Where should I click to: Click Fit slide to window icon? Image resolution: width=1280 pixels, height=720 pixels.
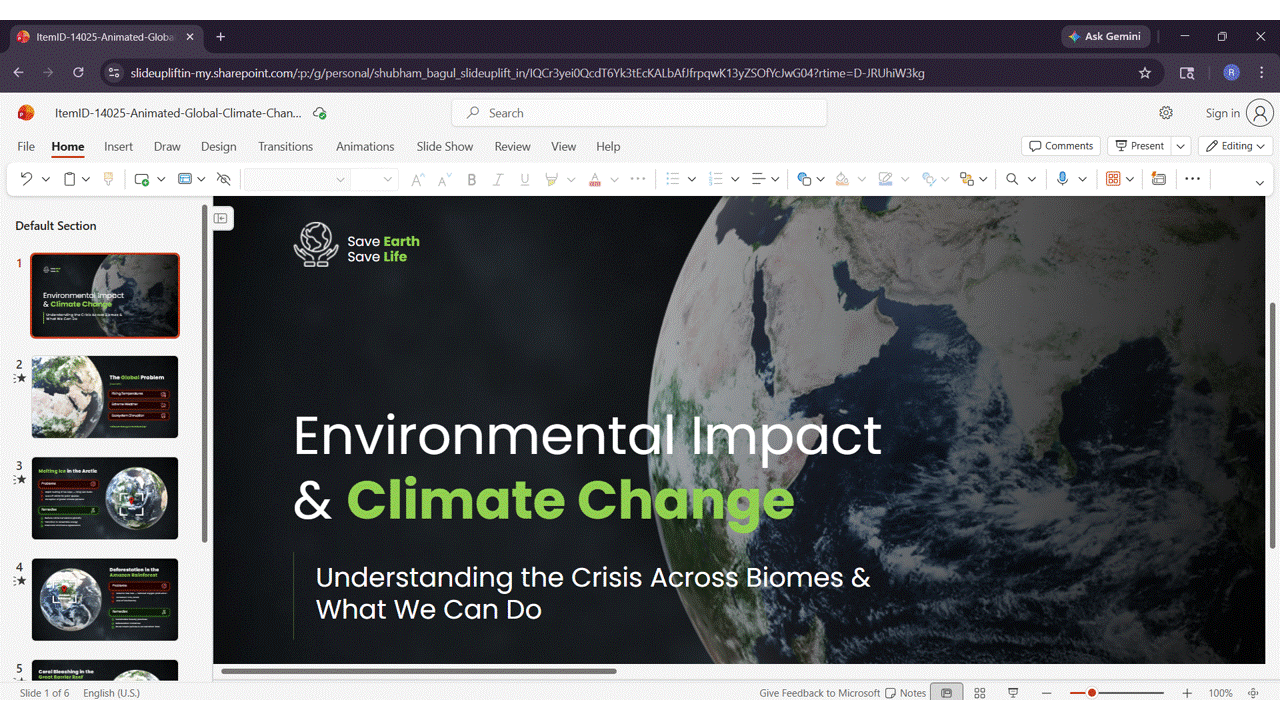(1254, 693)
